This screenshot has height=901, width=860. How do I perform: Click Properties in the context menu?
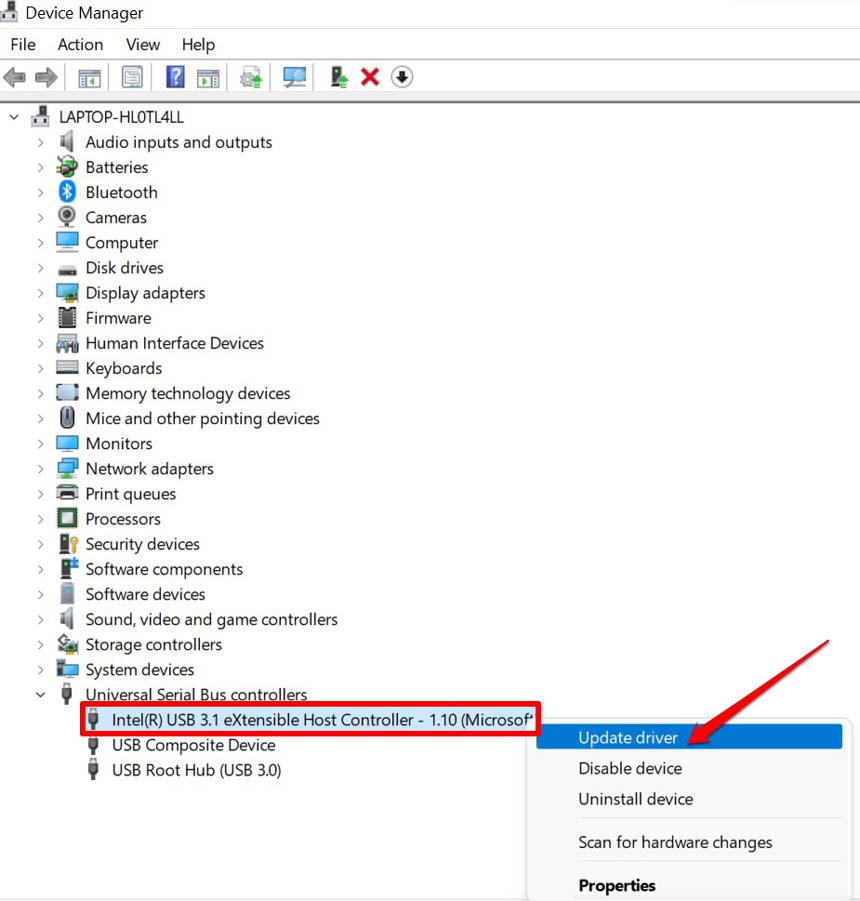coord(617,885)
